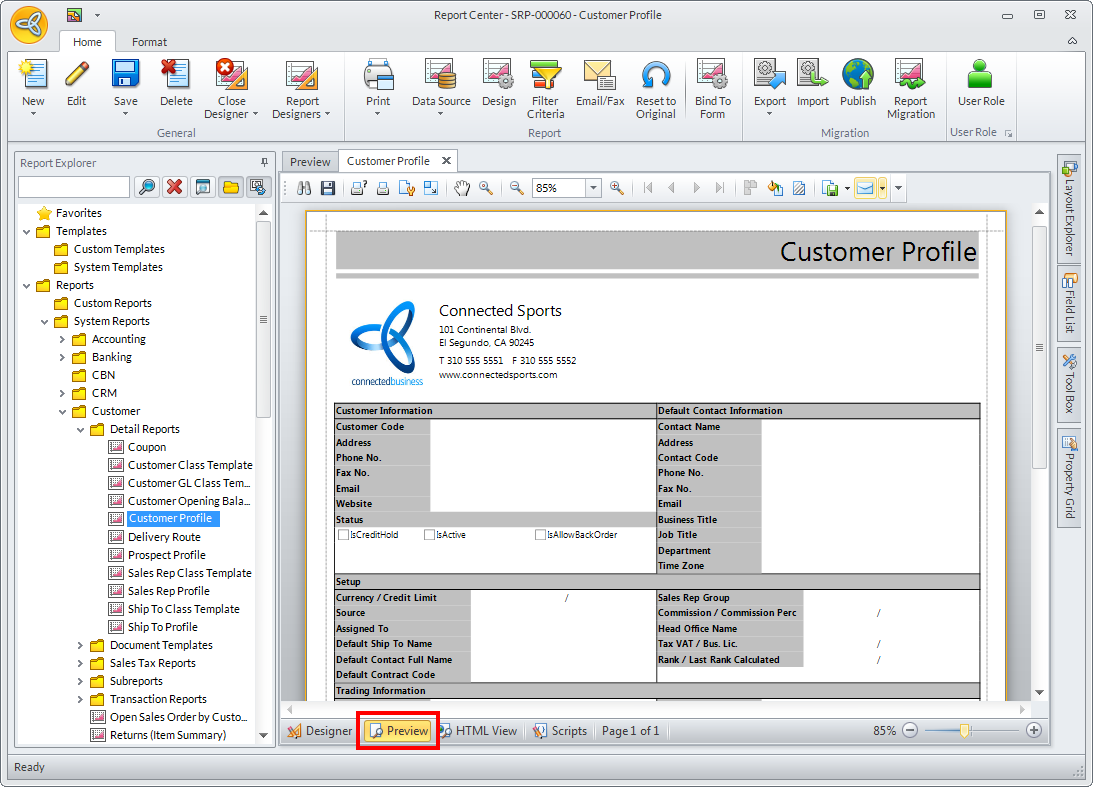Switch to Designer view button
Viewport: 1093px width, 787px height.
[320, 731]
